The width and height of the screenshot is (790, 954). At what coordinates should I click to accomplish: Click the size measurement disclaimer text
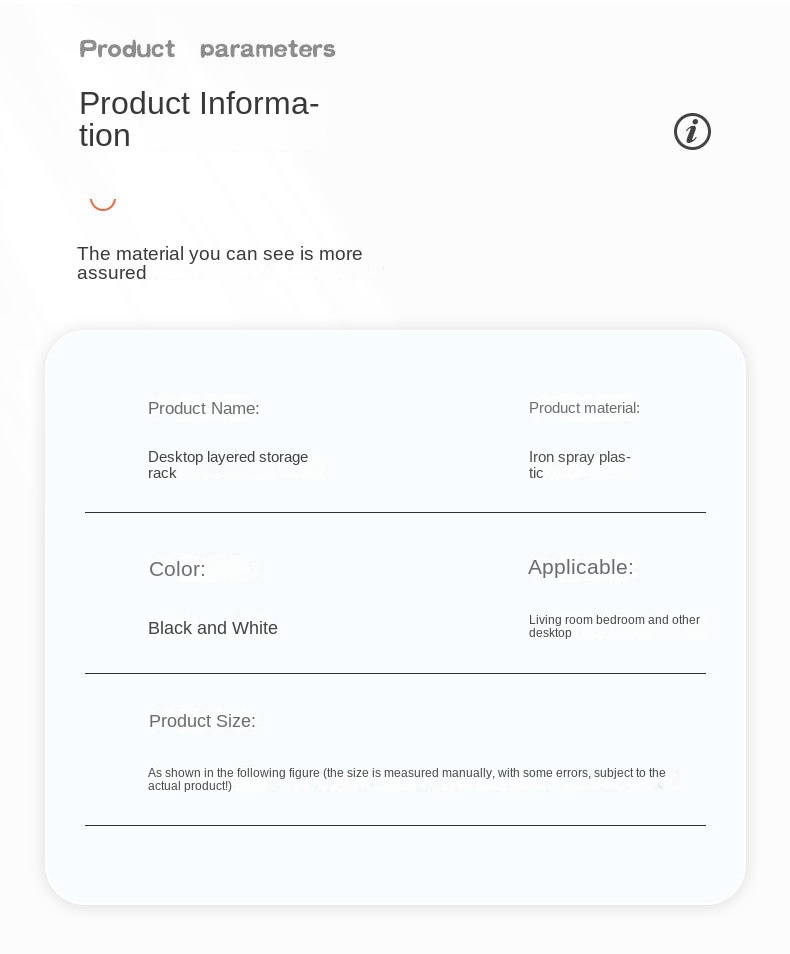[407, 779]
